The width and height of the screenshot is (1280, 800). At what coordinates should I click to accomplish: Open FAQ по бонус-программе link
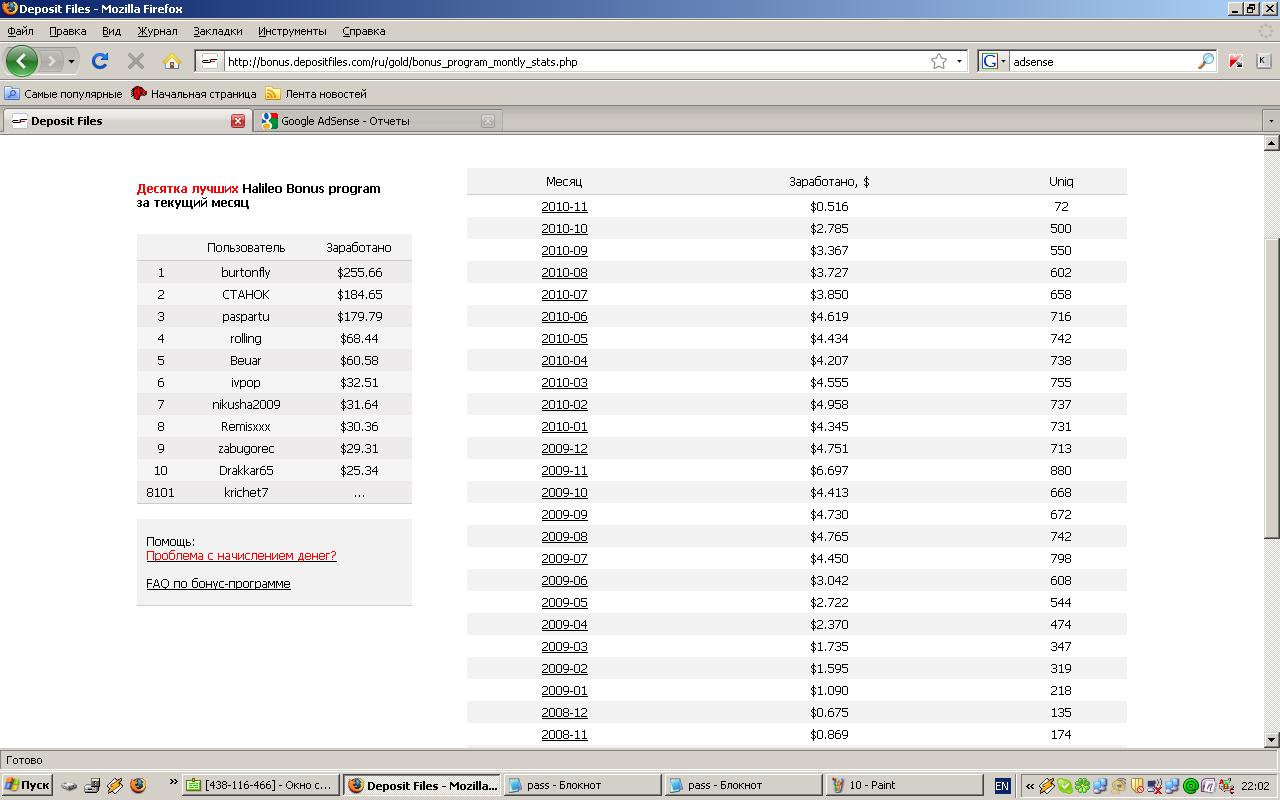point(218,584)
